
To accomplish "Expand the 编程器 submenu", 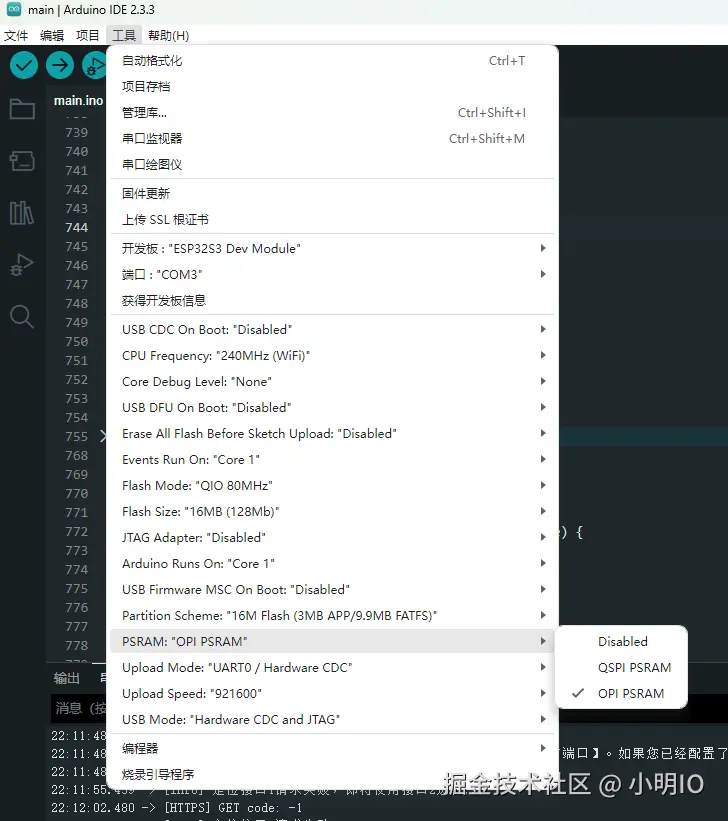I will [x=332, y=748].
